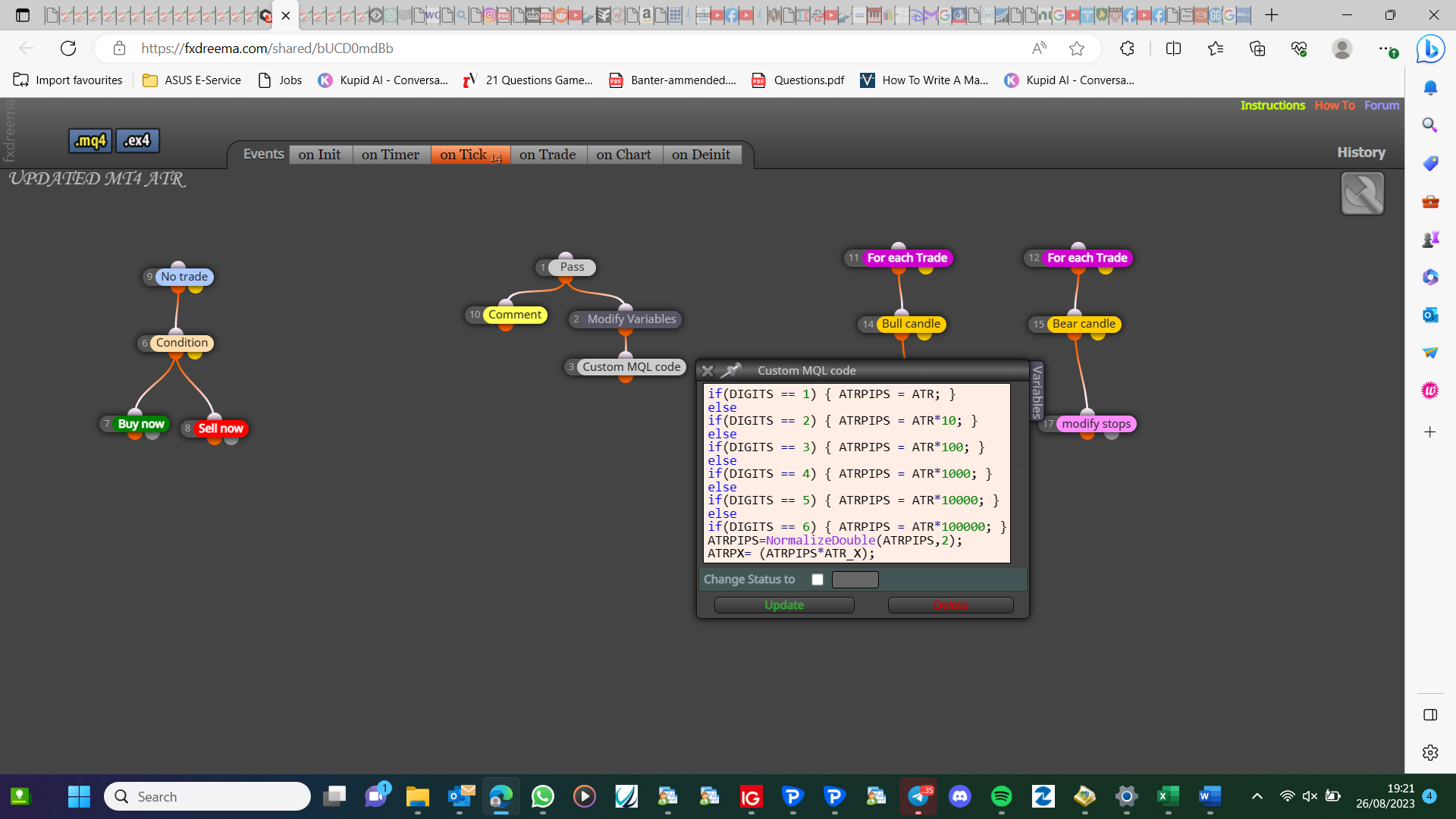Click inside the MQL code editor
The height and width of the screenshot is (819, 1456).
click(x=857, y=473)
